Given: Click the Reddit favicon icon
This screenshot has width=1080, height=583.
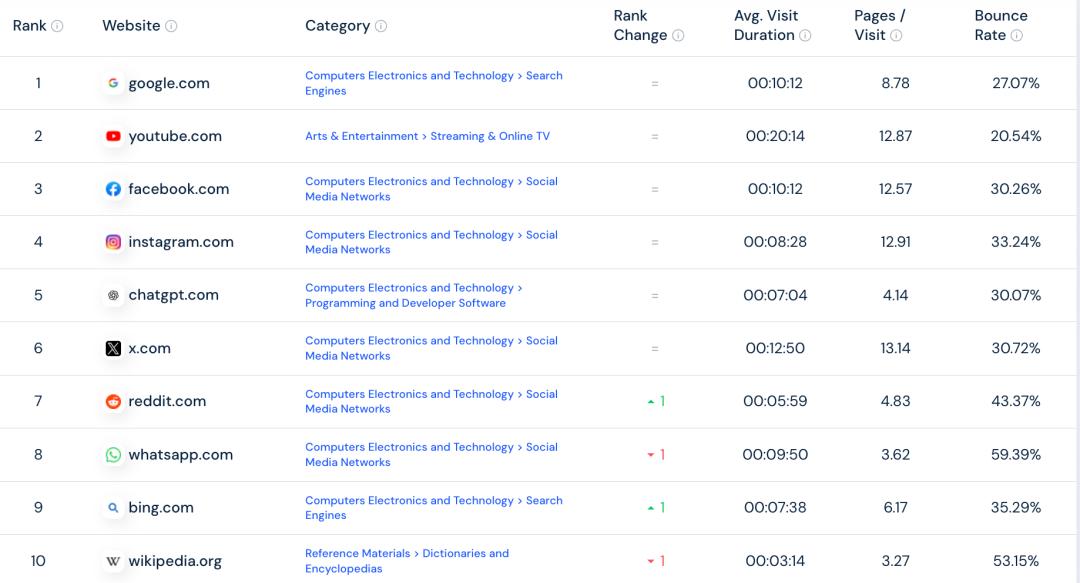Looking at the screenshot, I should (x=114, y=401).
